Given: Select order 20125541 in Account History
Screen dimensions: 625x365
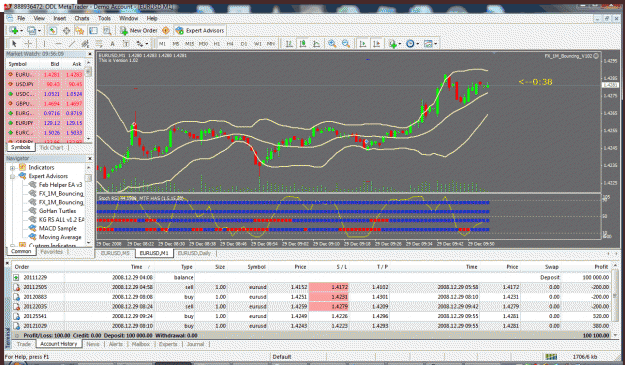Looking at the screenshot, I should (311, 316).
